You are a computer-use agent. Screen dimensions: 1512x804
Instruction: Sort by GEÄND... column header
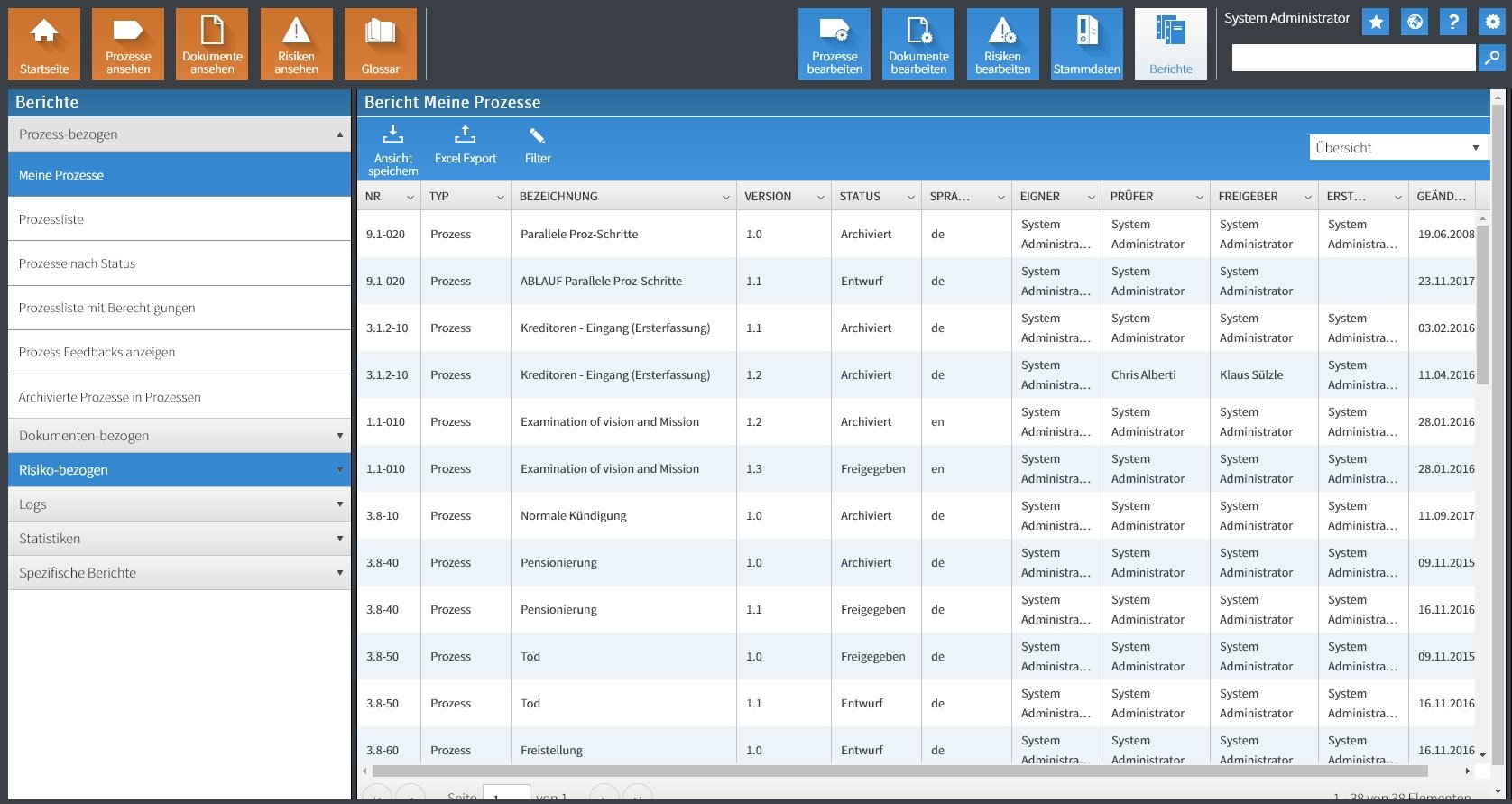1442,197
